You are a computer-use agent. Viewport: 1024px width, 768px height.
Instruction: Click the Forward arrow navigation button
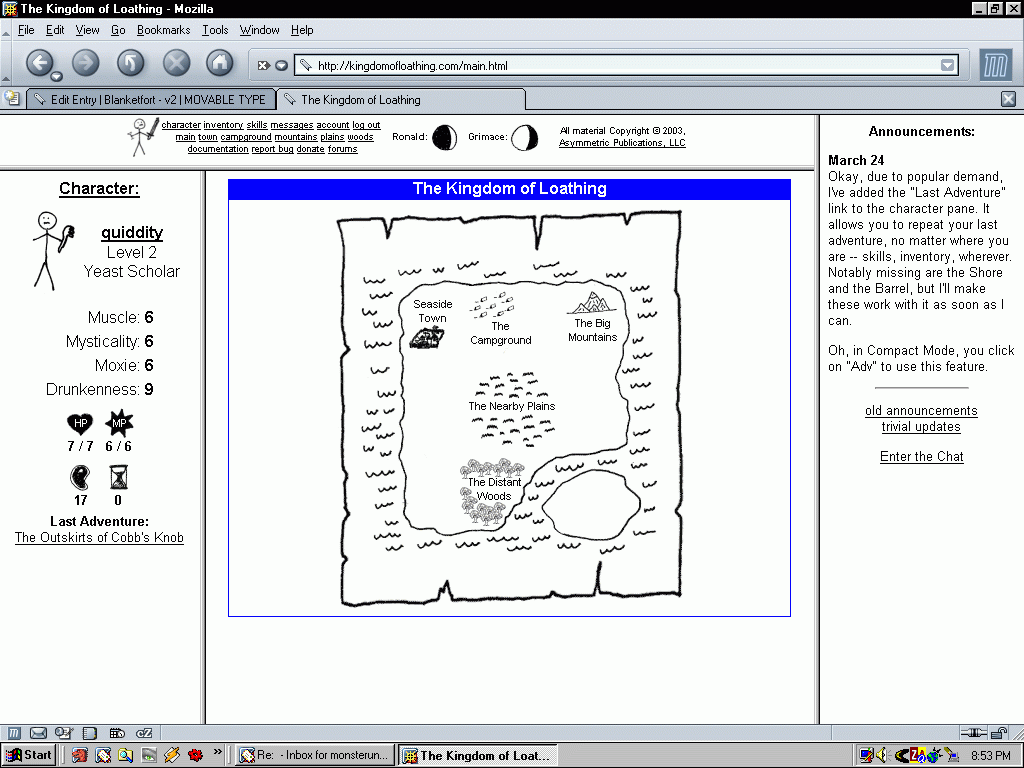tap(86, 63)
